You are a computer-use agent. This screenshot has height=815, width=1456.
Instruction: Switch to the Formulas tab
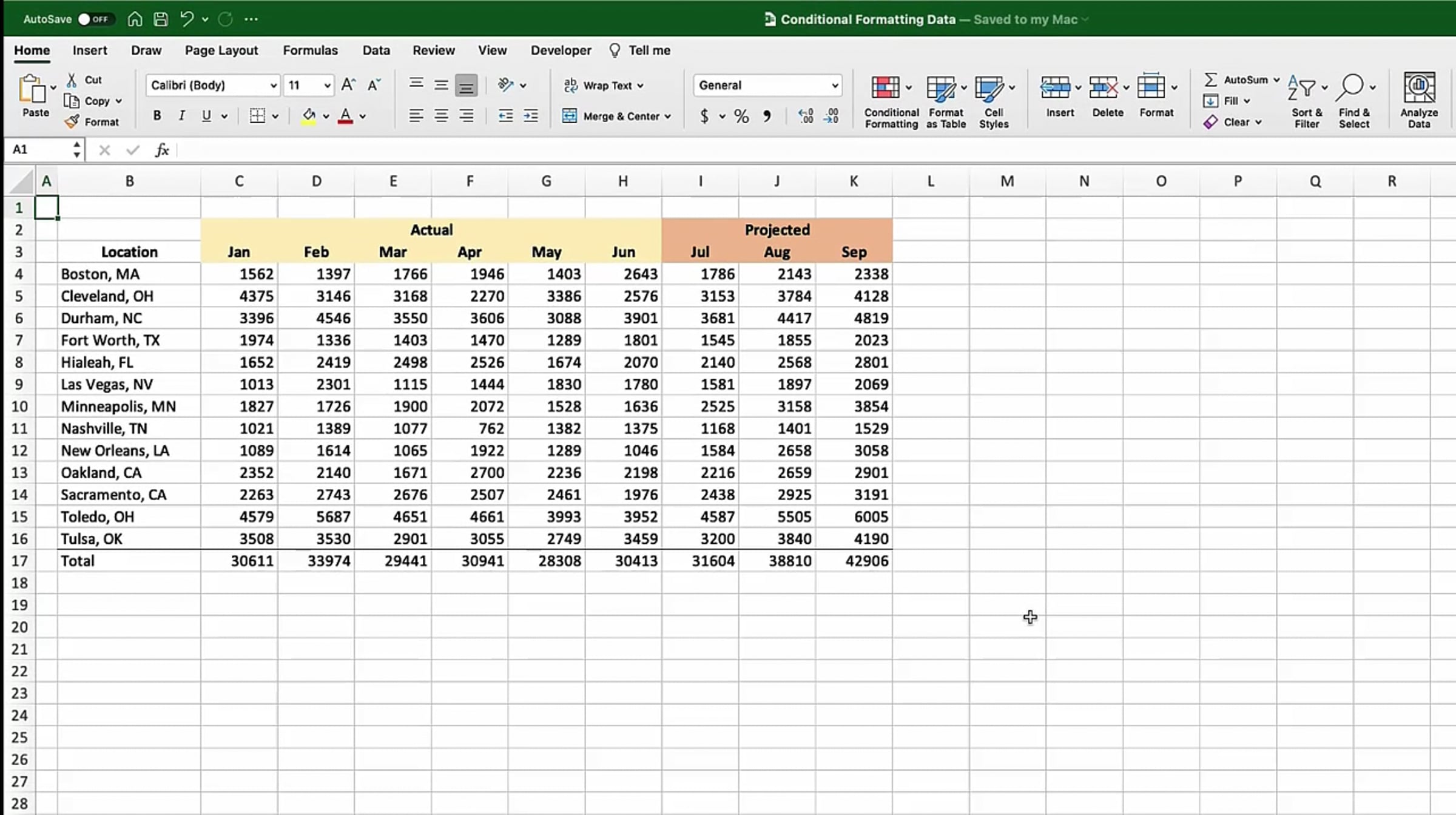pos(310,50)
